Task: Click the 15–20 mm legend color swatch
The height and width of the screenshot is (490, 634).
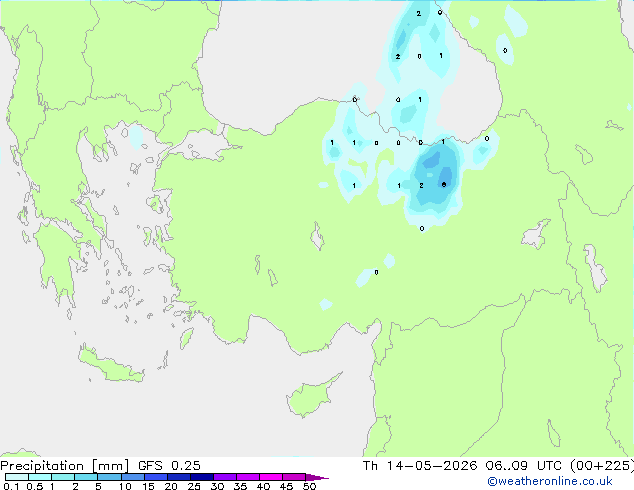Action: tap(156, 477)
